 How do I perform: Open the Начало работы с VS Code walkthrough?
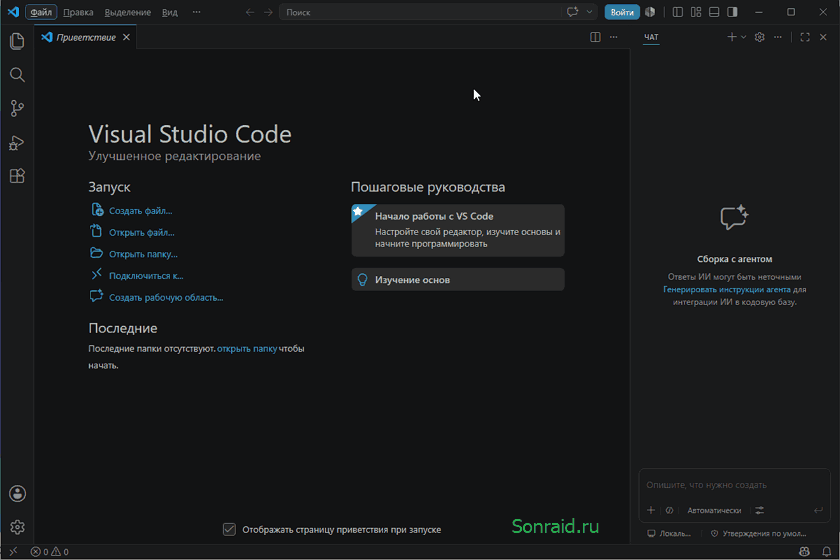[x=458, y=230]
